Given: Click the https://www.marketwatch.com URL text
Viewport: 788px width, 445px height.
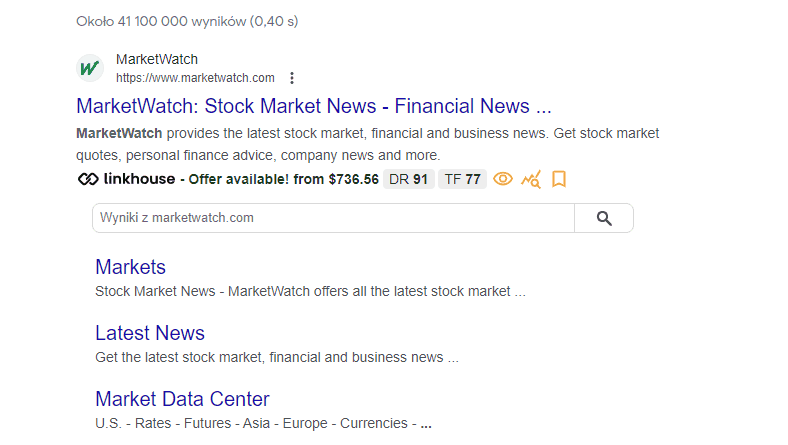Looking at the screenshot, I should click(x=195, y=78).
